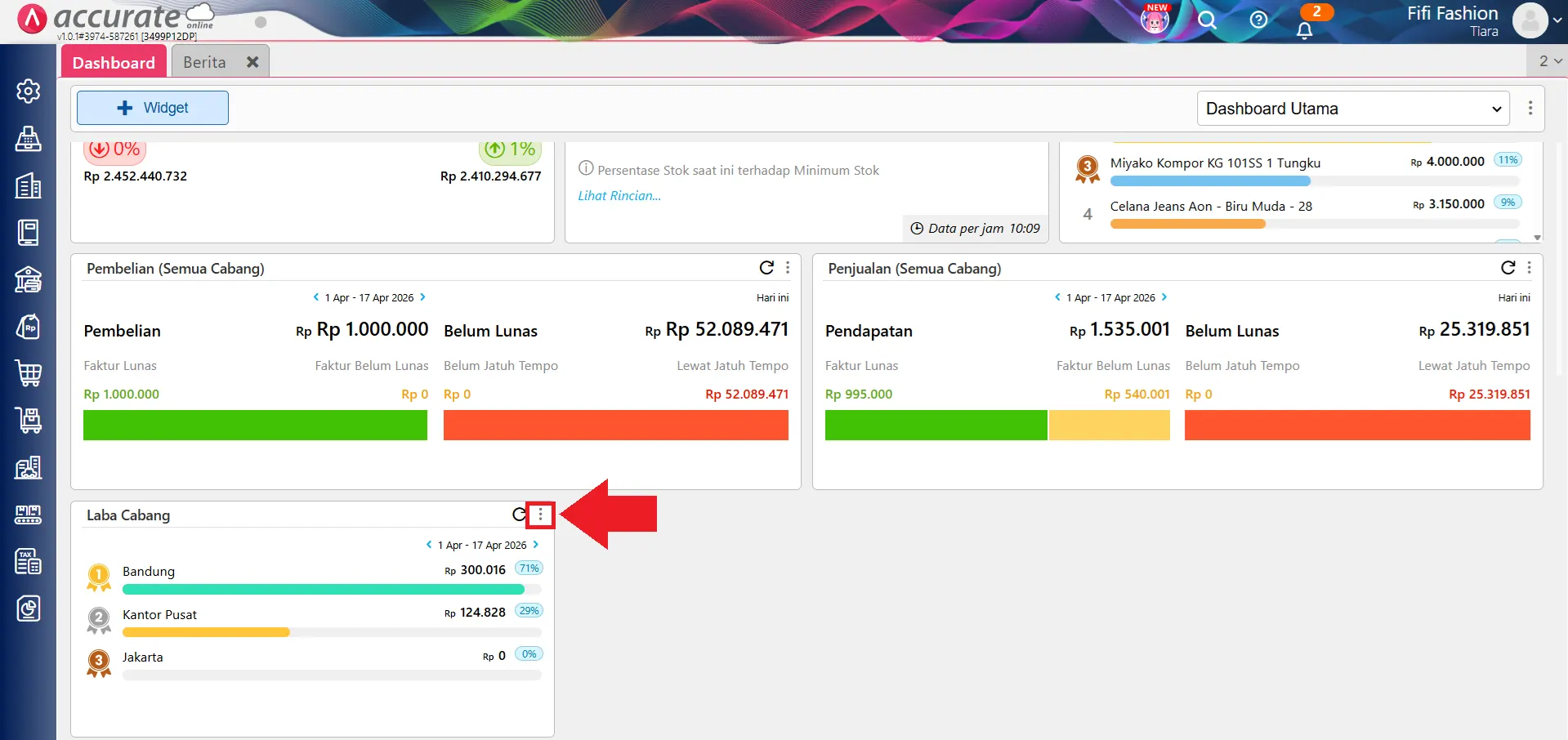Screen dimensions: 1568x740
Task: Go to previous period in Laba Cabang widget
Action: 429,544
